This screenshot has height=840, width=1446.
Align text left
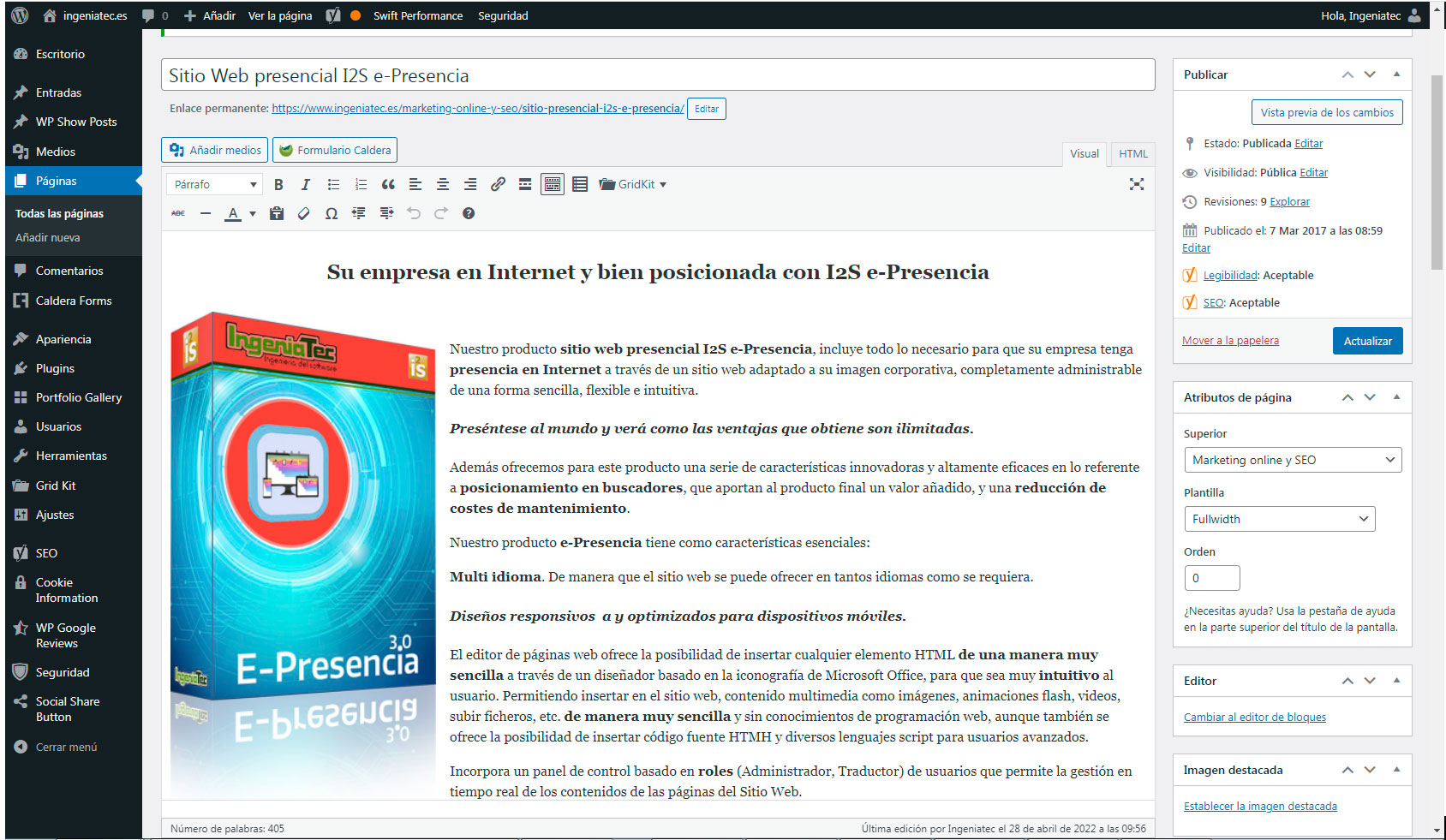(415, 184)
